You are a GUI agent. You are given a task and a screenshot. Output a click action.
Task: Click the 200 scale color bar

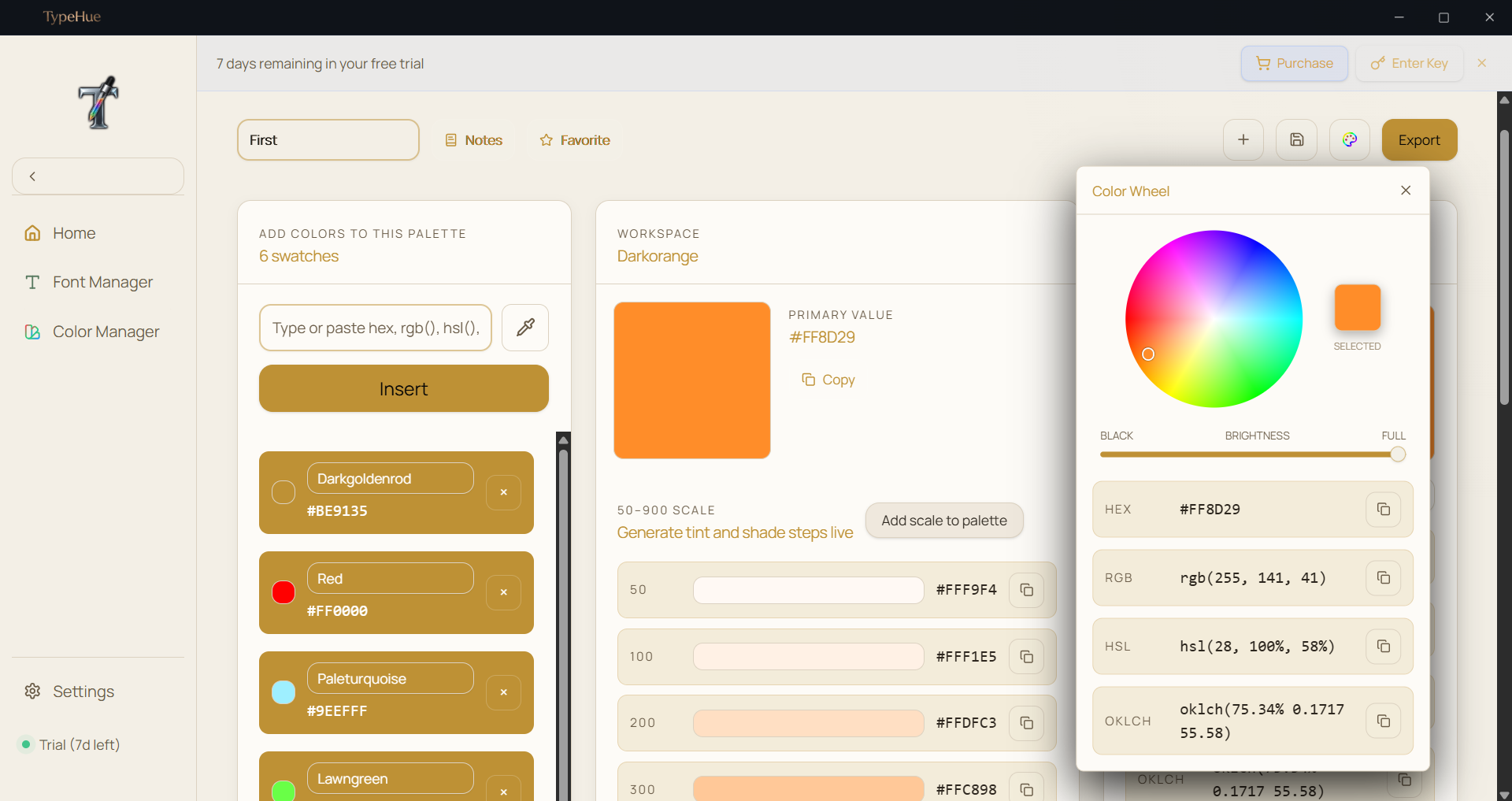coord(809,723)
